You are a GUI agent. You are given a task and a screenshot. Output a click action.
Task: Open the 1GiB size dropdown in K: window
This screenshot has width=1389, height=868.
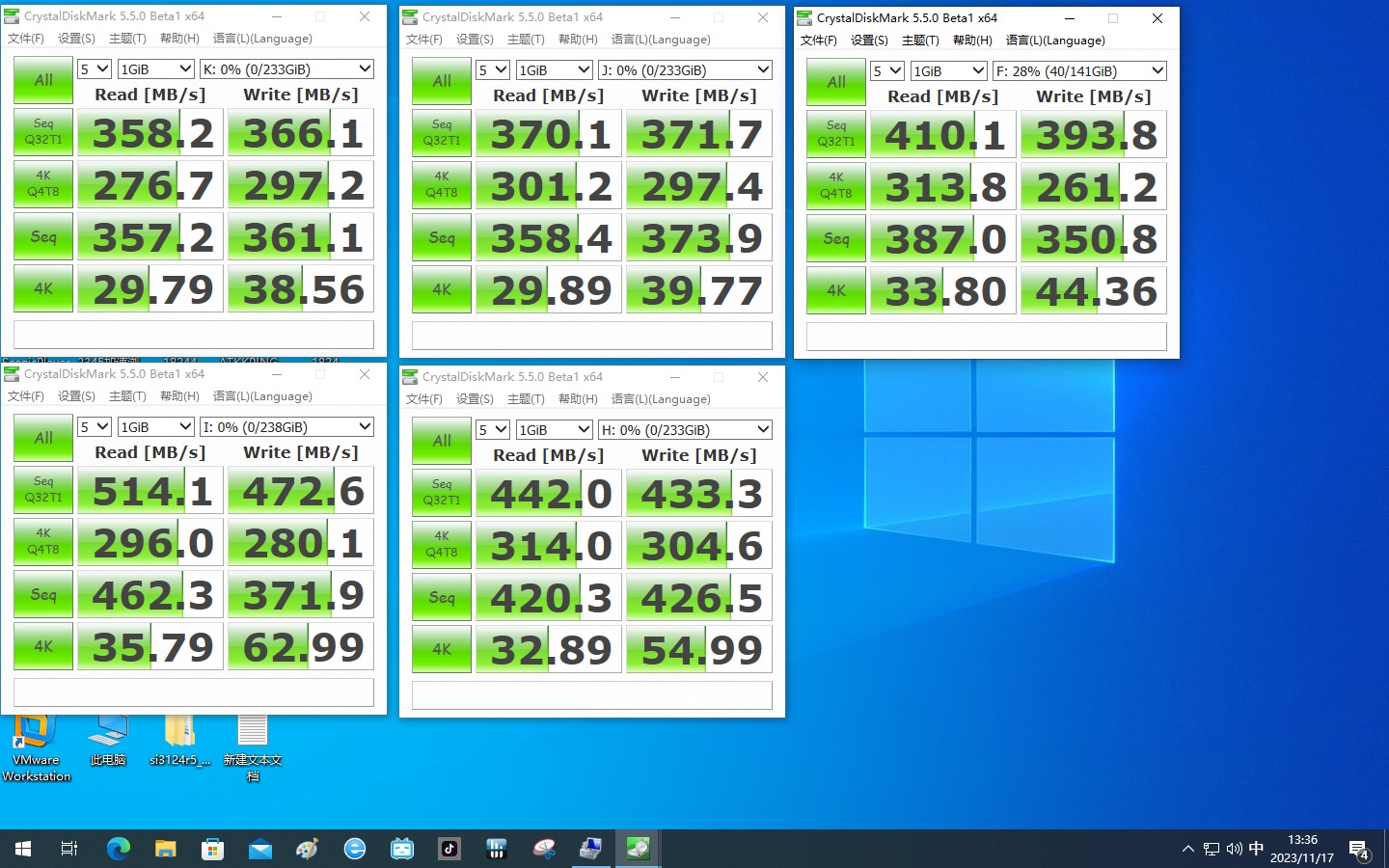[x=156, y=69]
